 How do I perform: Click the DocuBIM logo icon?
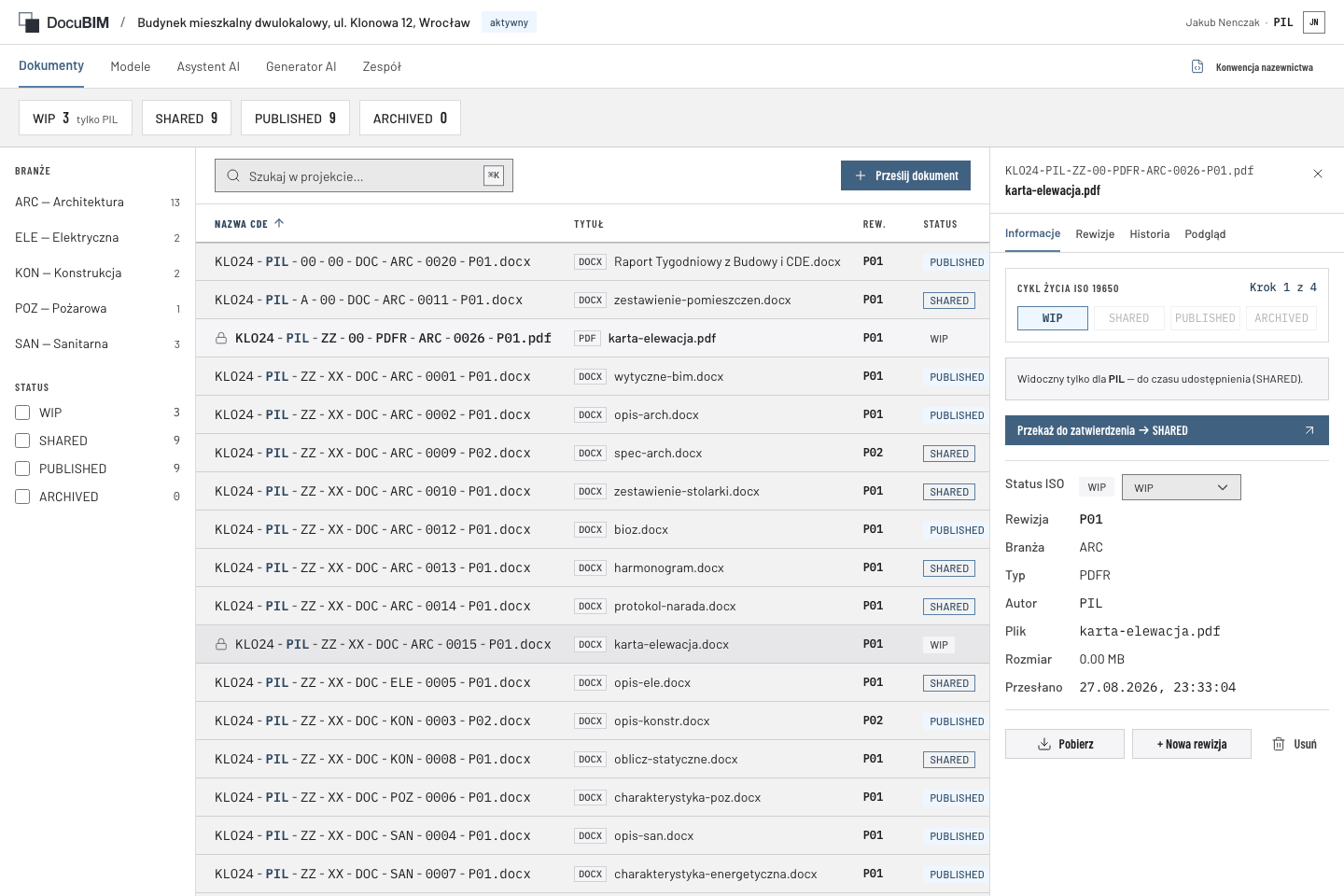[x=29, y=22]
